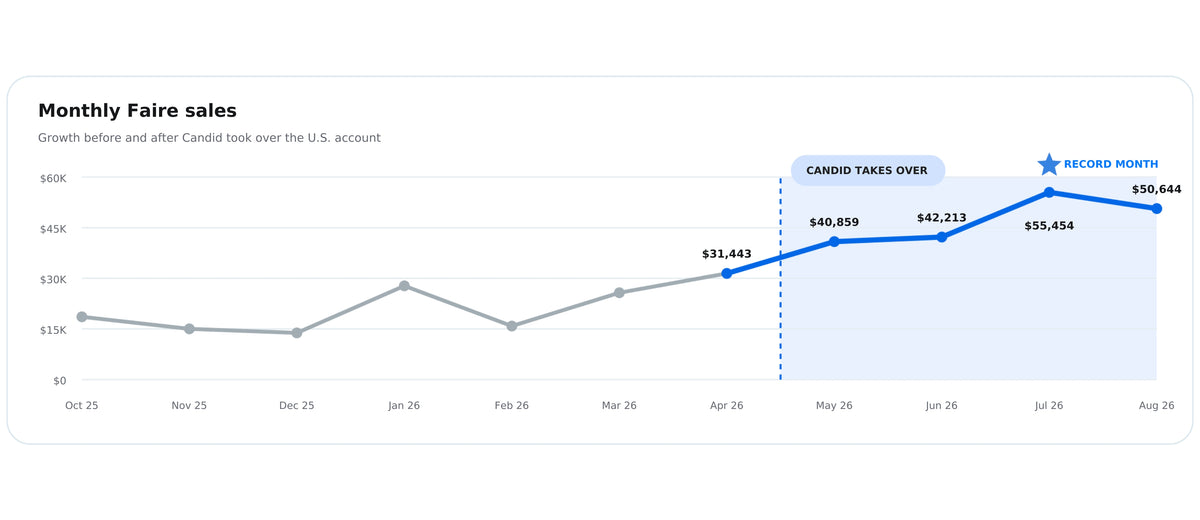1200x520 pixels.
Task: Select the Mar 26 data point
Action: (x=619, y=293)
